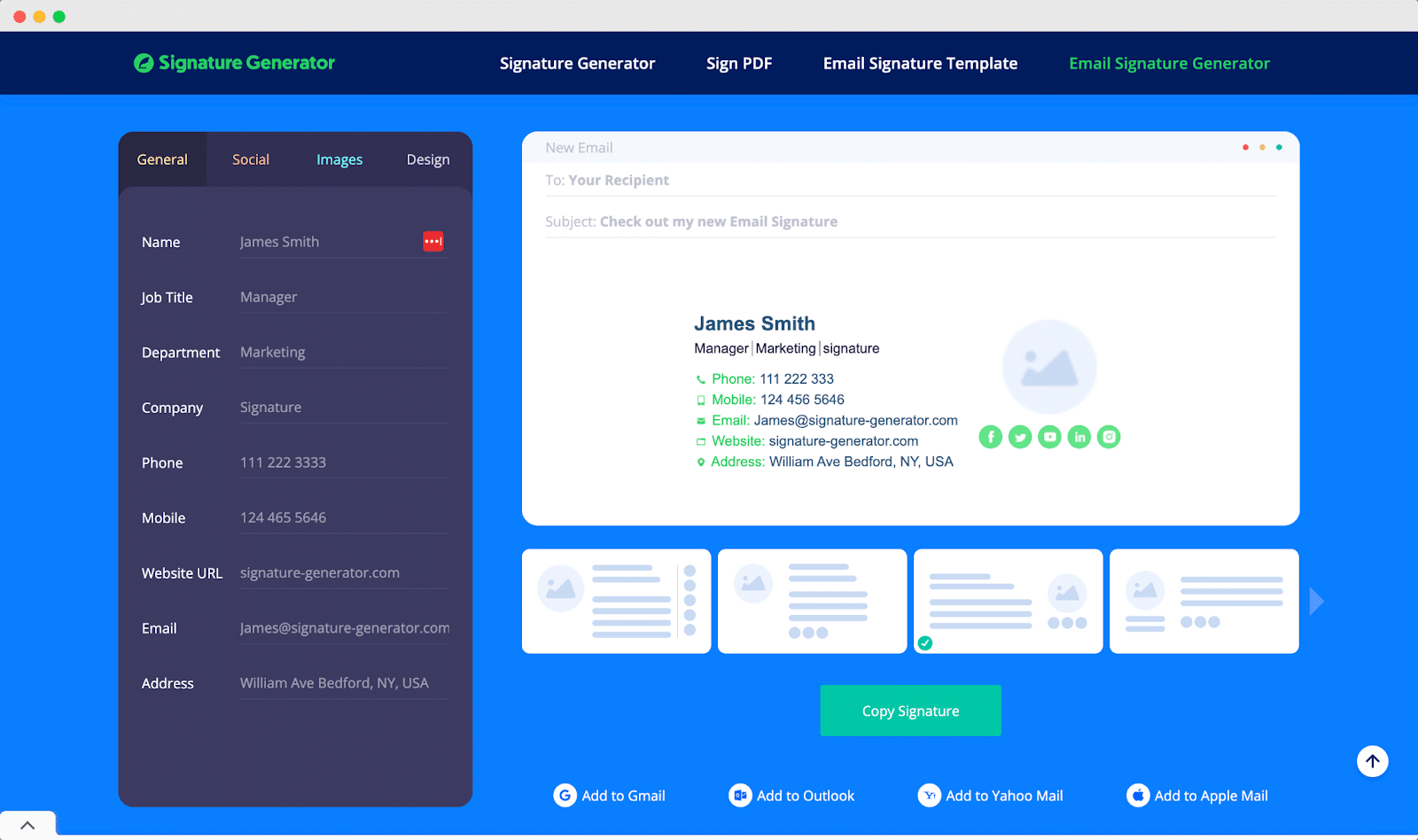The height and width of the screenshot is (840, 1418).
Task: Open the Facebook icon in the signature preview
Action: tap(991, 437)
